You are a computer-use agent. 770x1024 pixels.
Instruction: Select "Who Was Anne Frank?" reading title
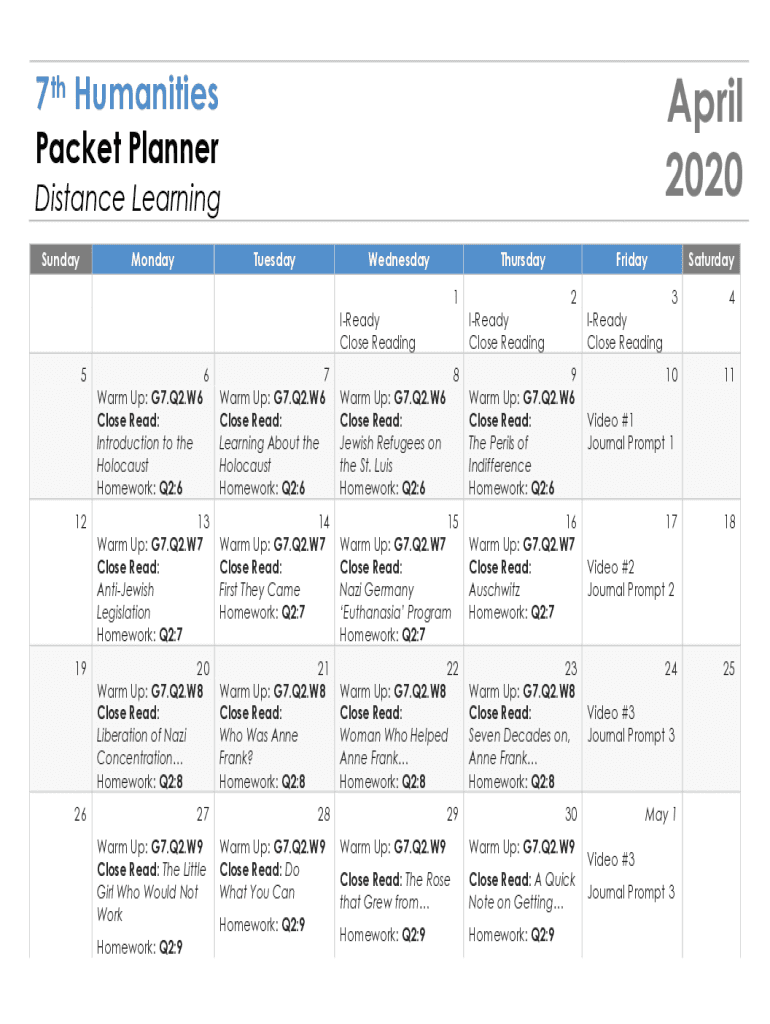pyautogui.click(x=258, y=747)
